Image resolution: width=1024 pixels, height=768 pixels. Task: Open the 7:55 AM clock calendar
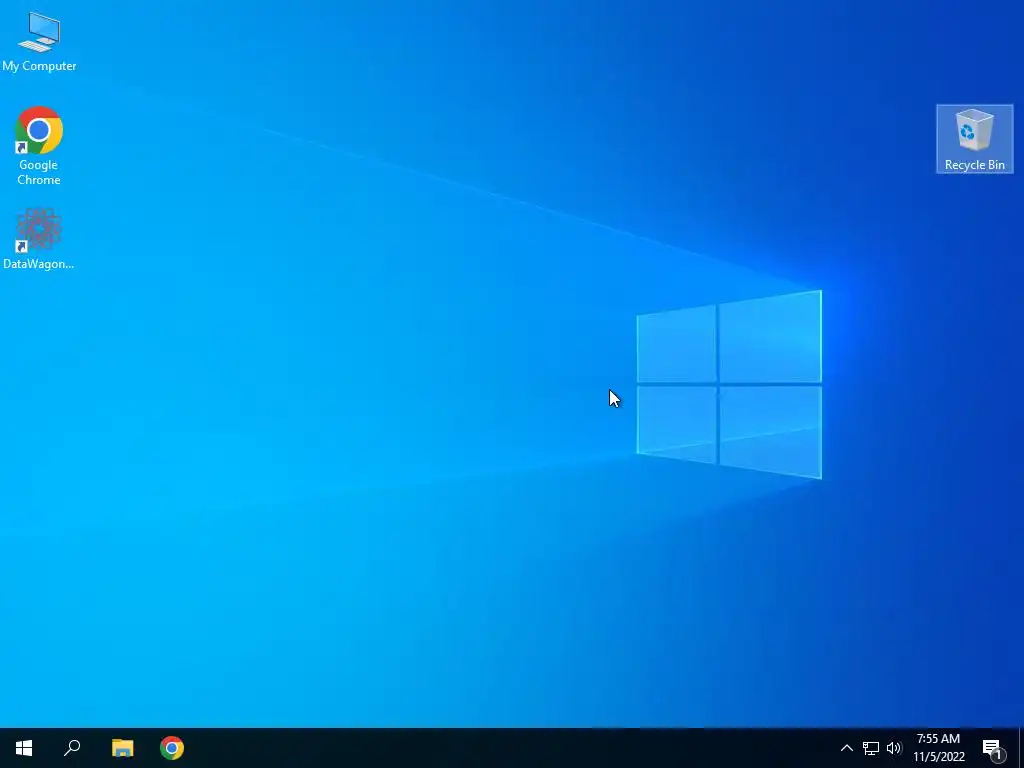tap(938, 748)
